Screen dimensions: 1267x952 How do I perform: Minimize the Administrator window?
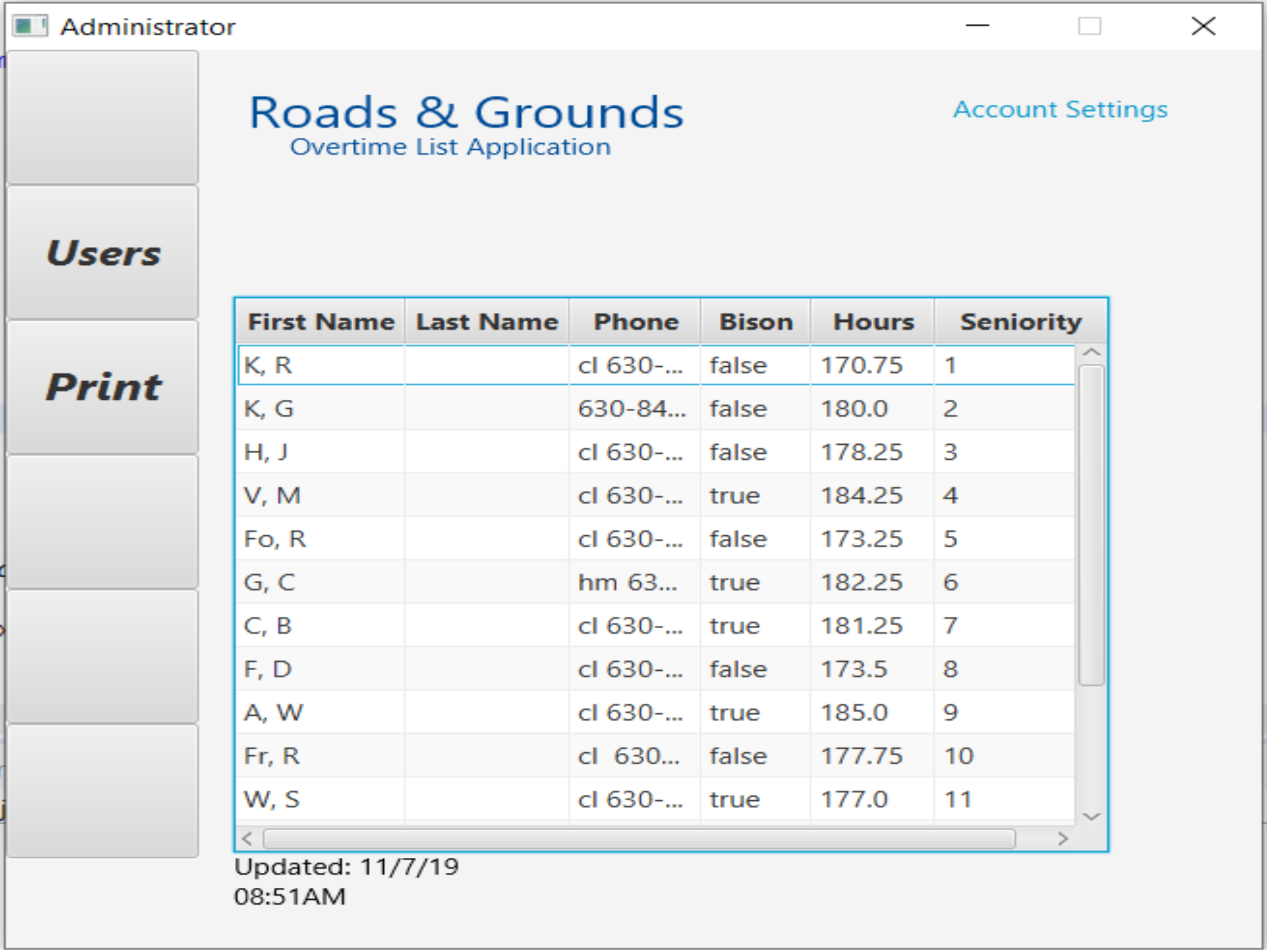click(977, 27)
